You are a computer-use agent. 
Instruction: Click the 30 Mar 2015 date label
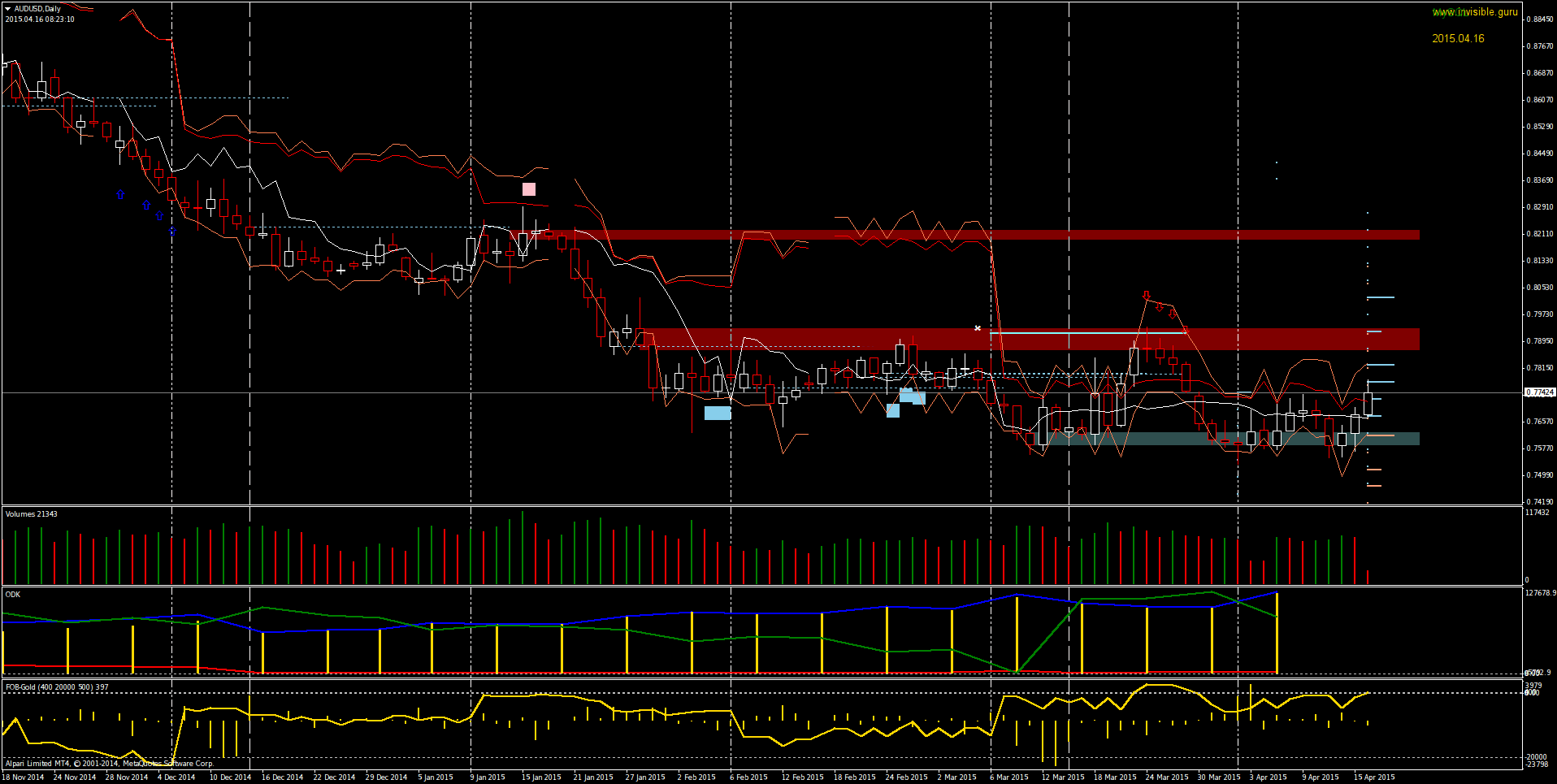coord(1219,778)
